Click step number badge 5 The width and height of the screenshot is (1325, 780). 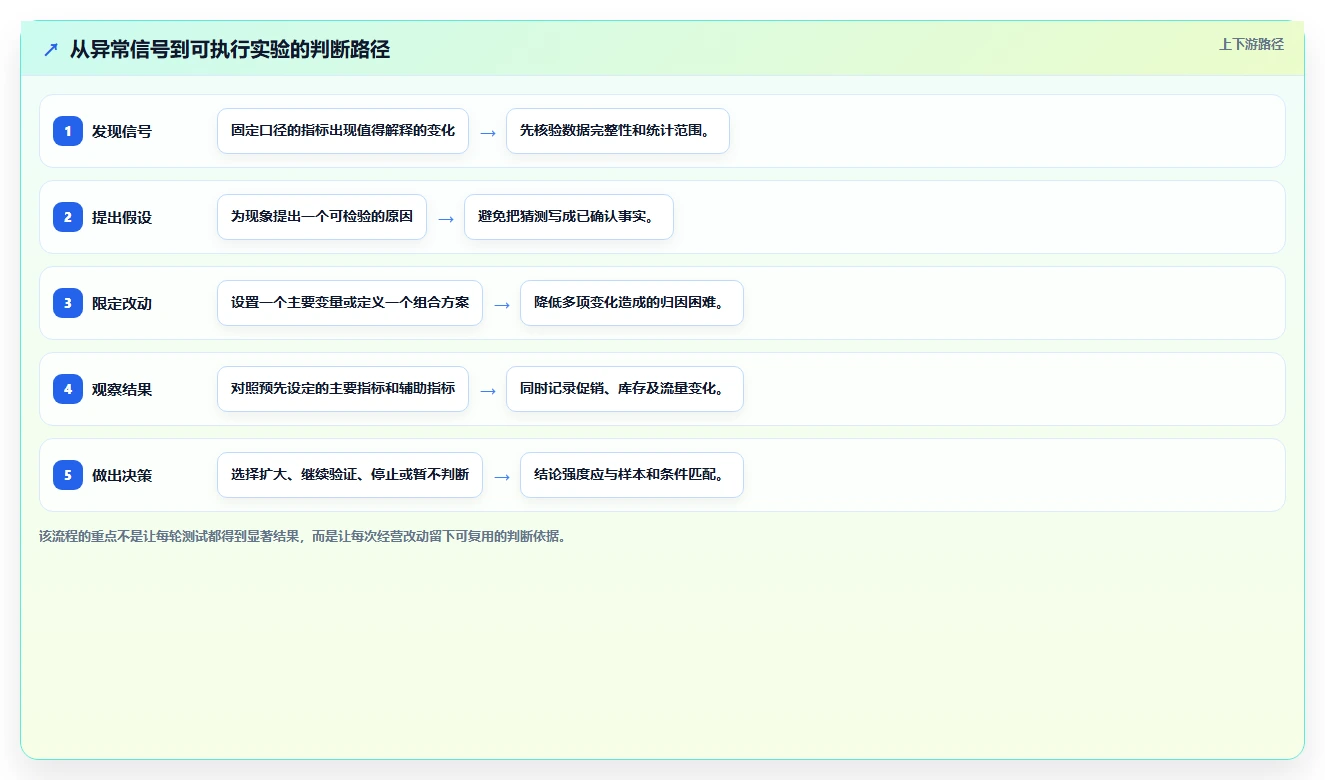(x=68, y=475)
